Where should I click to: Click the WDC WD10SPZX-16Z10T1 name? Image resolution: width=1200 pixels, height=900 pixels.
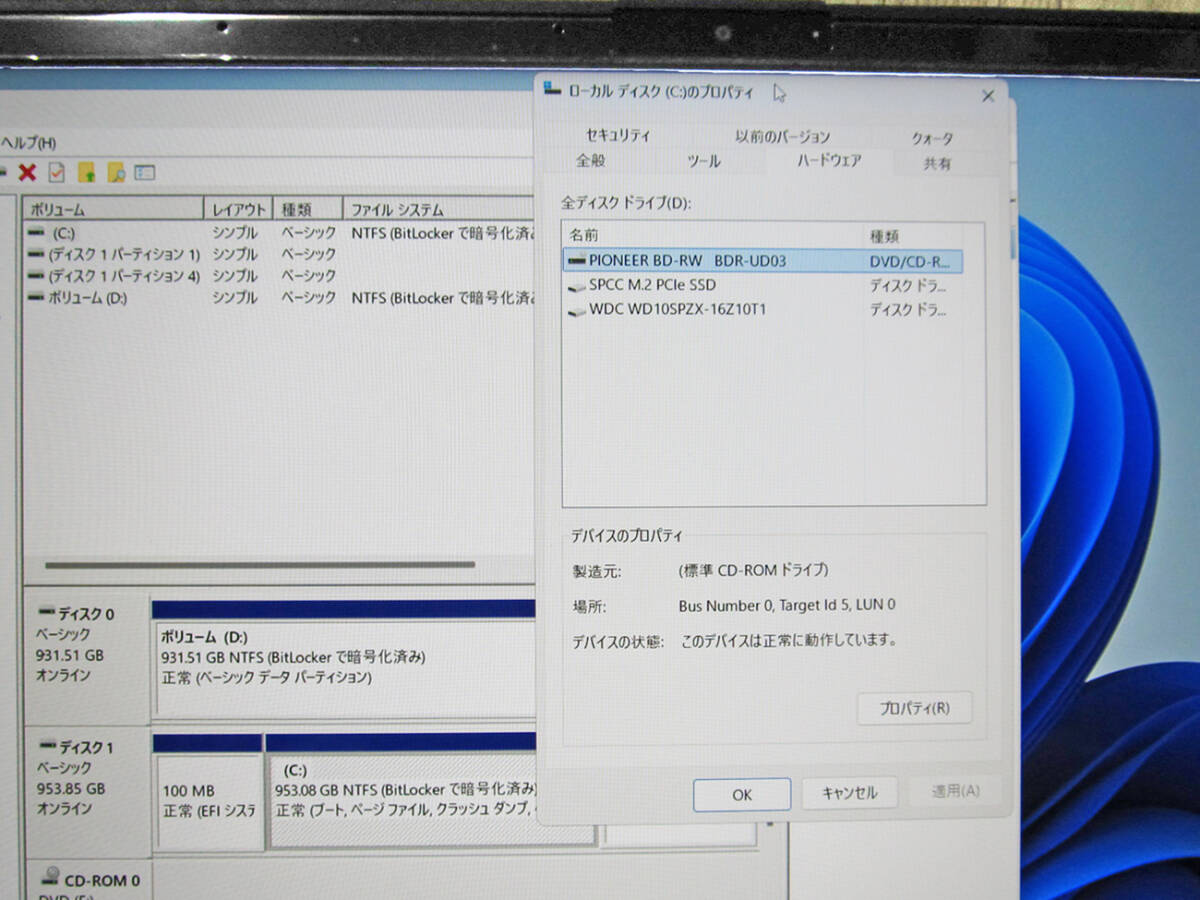coord(677,310)
